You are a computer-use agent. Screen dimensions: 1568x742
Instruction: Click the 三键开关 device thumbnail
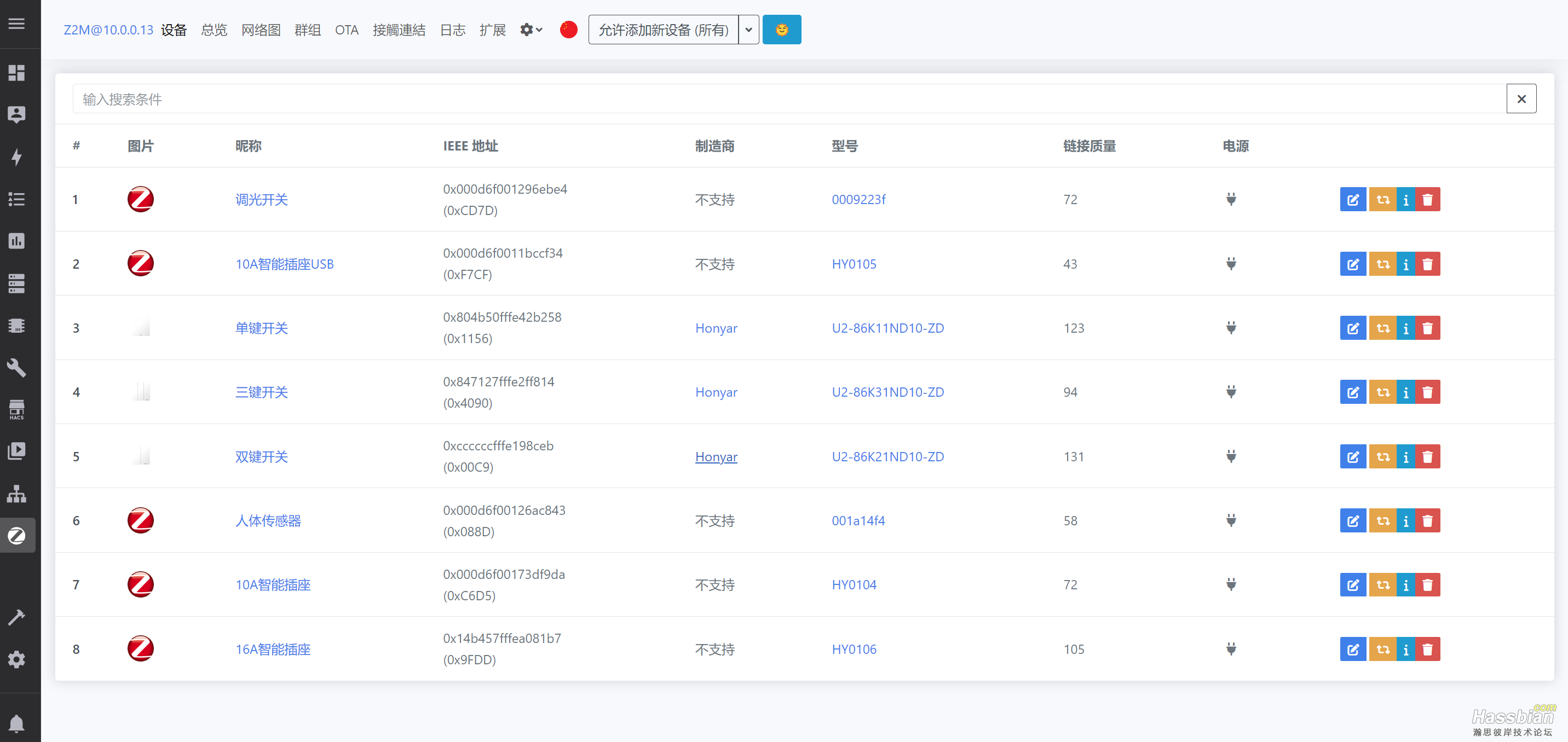pos(141,392)
